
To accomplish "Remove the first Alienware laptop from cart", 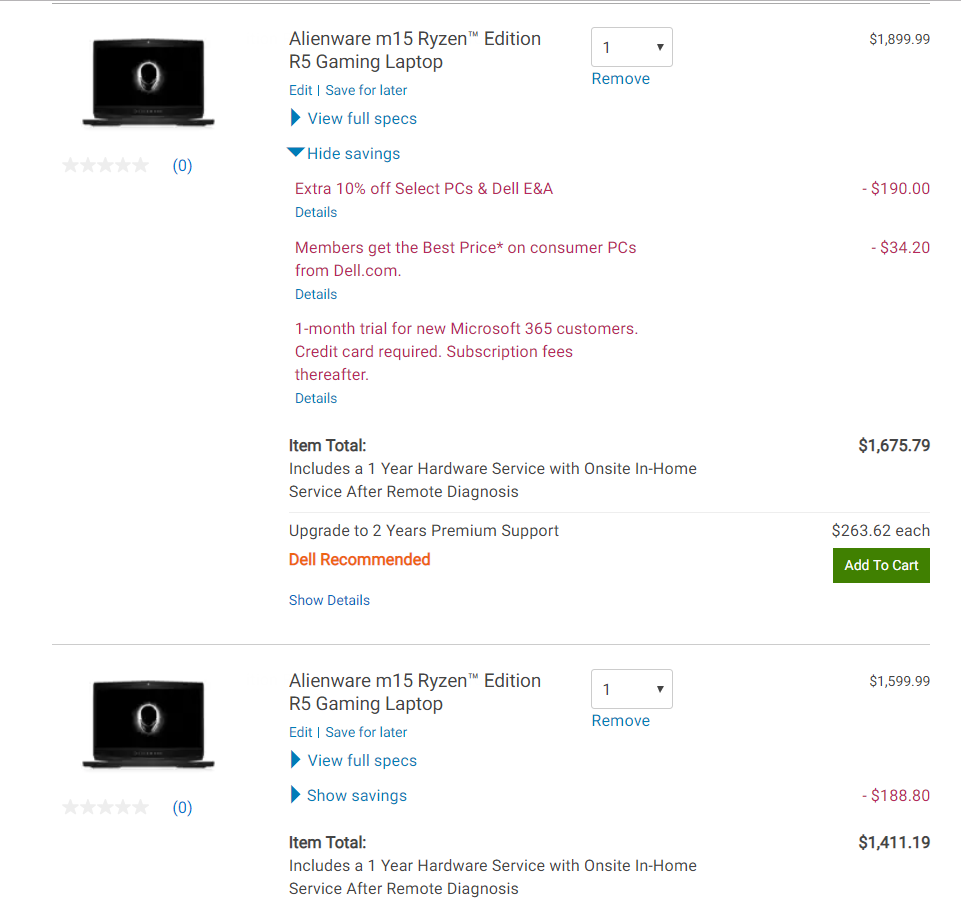I will (x=620, y=78).
